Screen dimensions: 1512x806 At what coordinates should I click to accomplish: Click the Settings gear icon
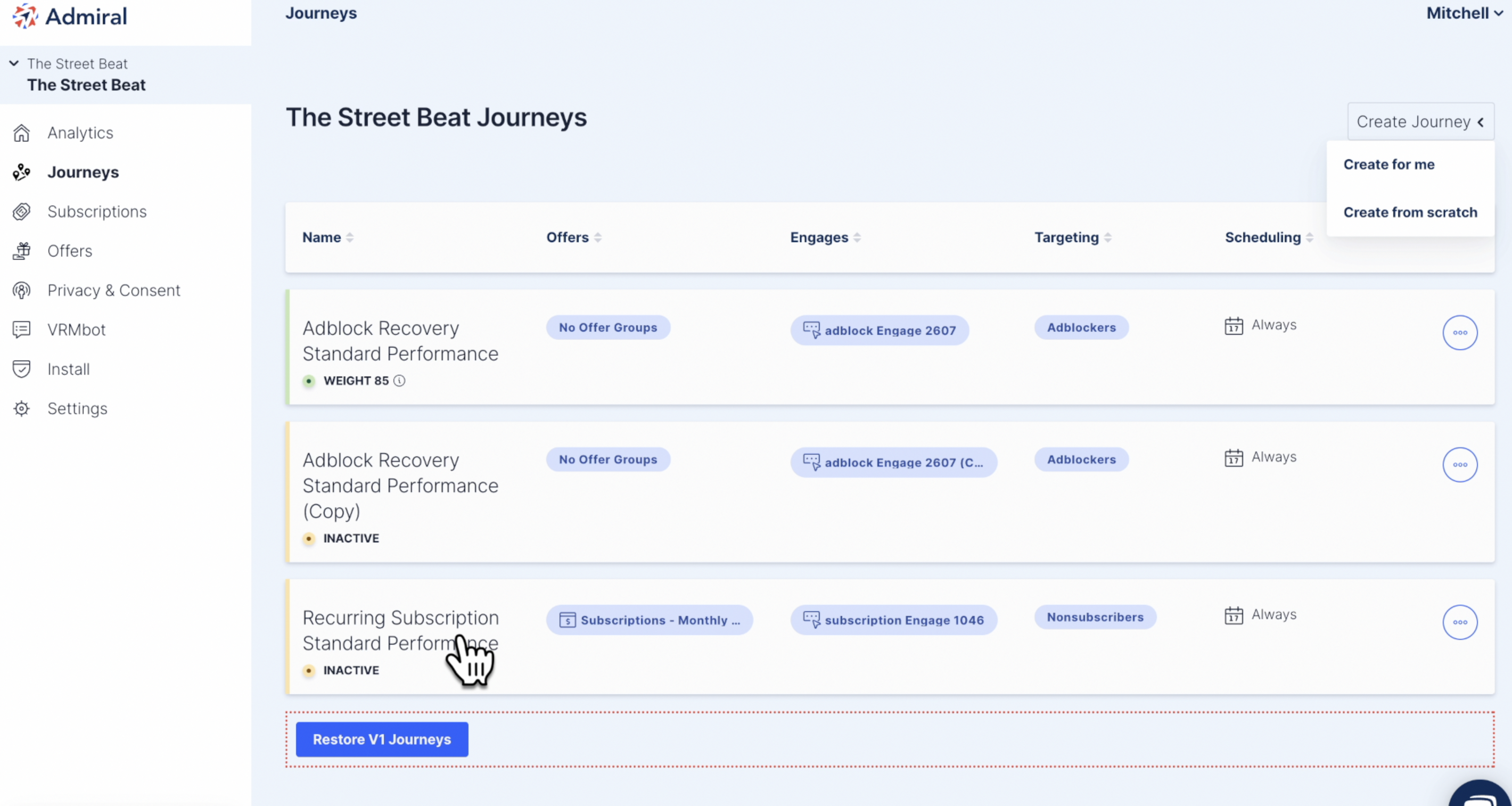22,408
